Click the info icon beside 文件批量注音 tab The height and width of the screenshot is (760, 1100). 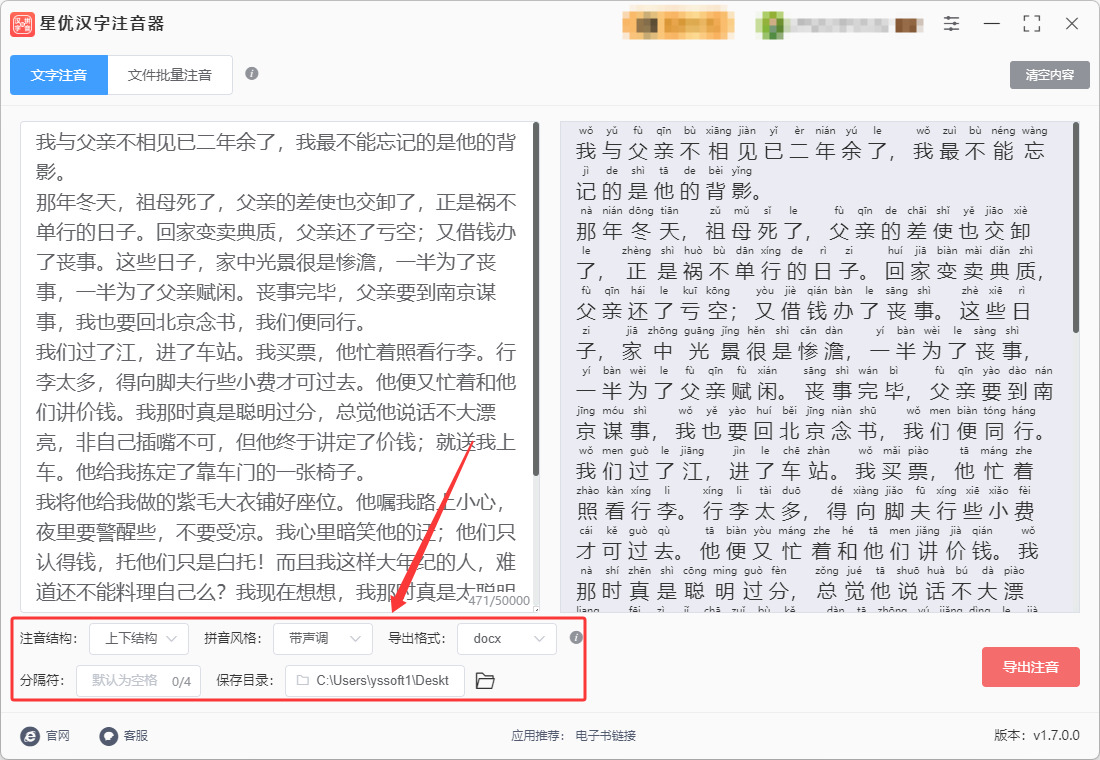point(252,74)
